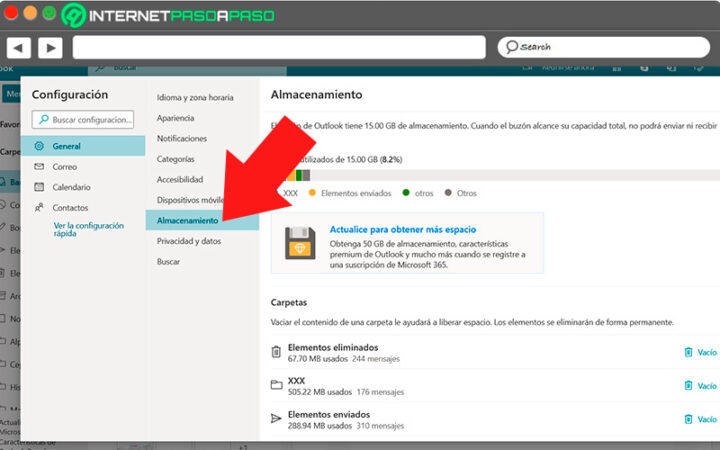Click the text 505.22 MB usados
The width and height of the screenshot is (720, 450).
pos(320,392)
